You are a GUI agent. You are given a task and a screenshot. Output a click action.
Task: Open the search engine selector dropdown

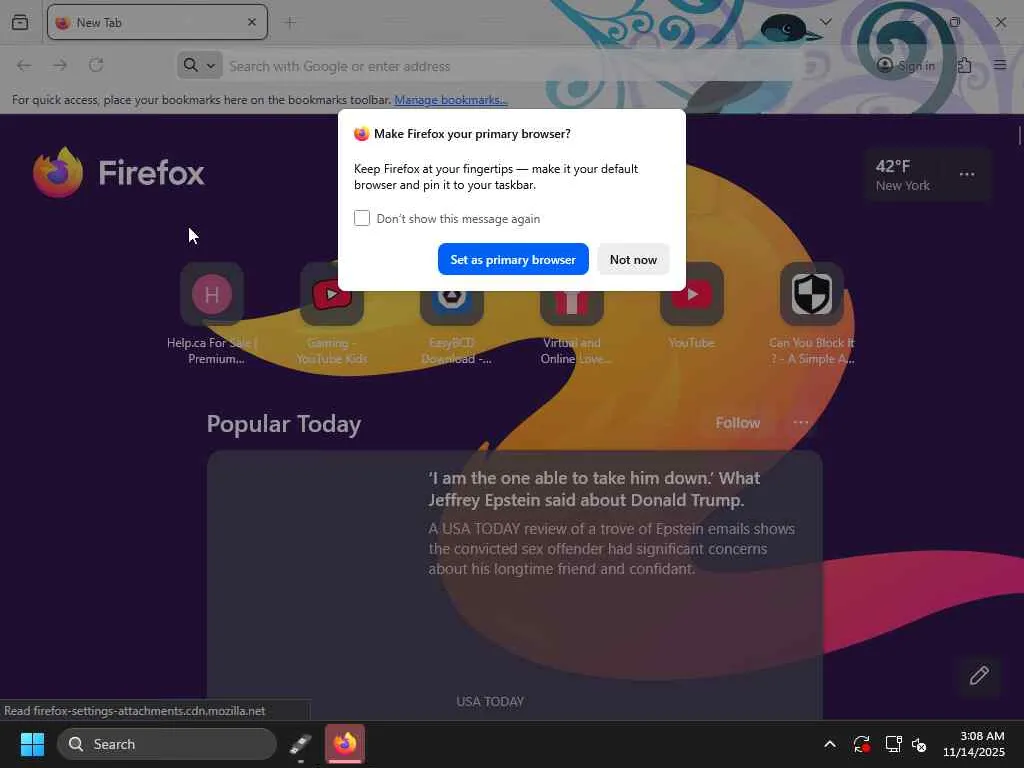199,65
